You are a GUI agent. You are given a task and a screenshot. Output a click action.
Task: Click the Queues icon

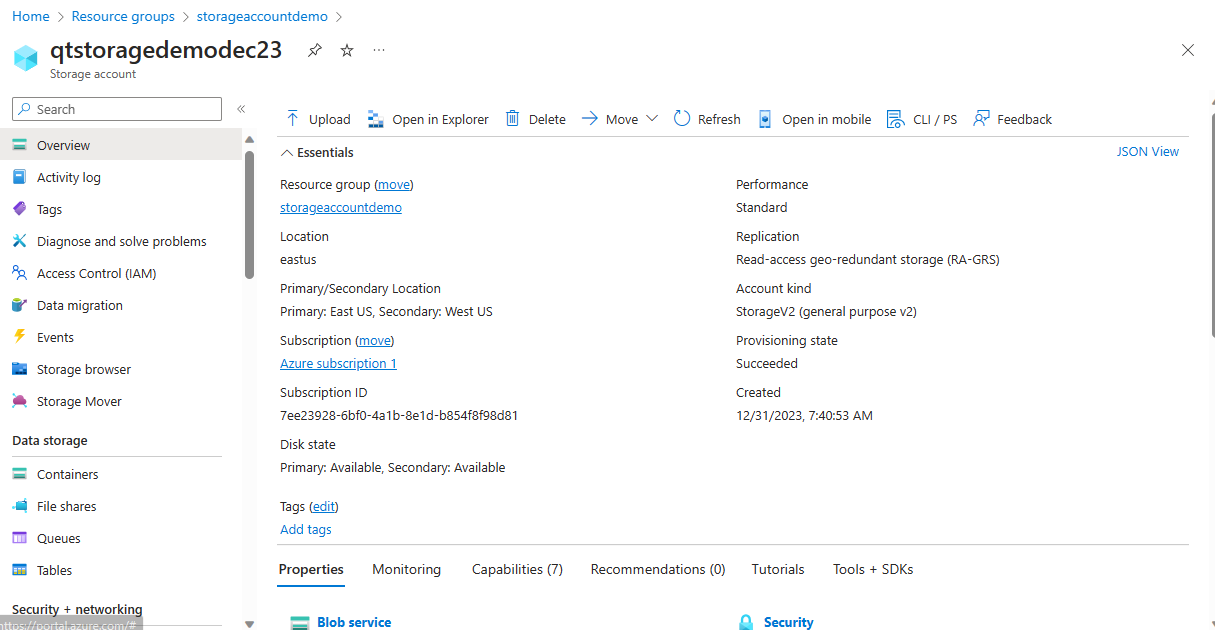click(19, 538)
